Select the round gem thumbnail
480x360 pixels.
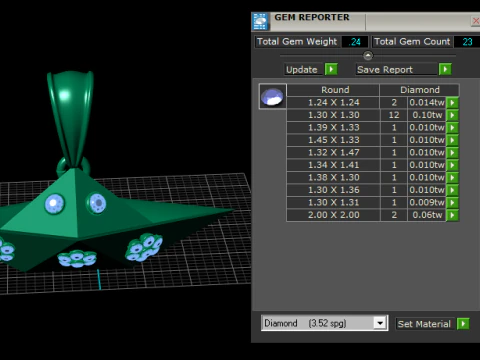click(273, 96)
